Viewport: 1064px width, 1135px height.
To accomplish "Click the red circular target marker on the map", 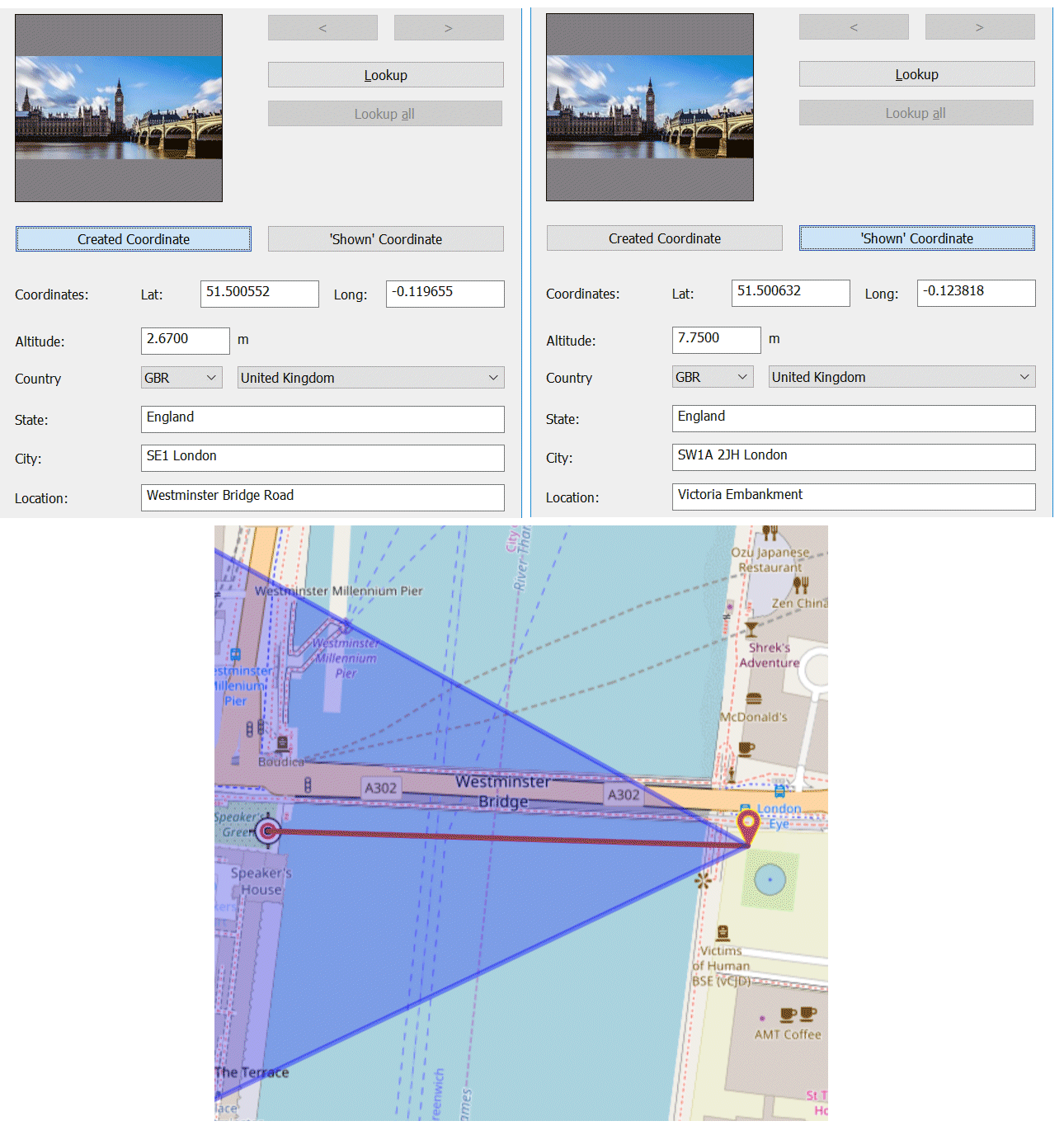I will [267, 831].
